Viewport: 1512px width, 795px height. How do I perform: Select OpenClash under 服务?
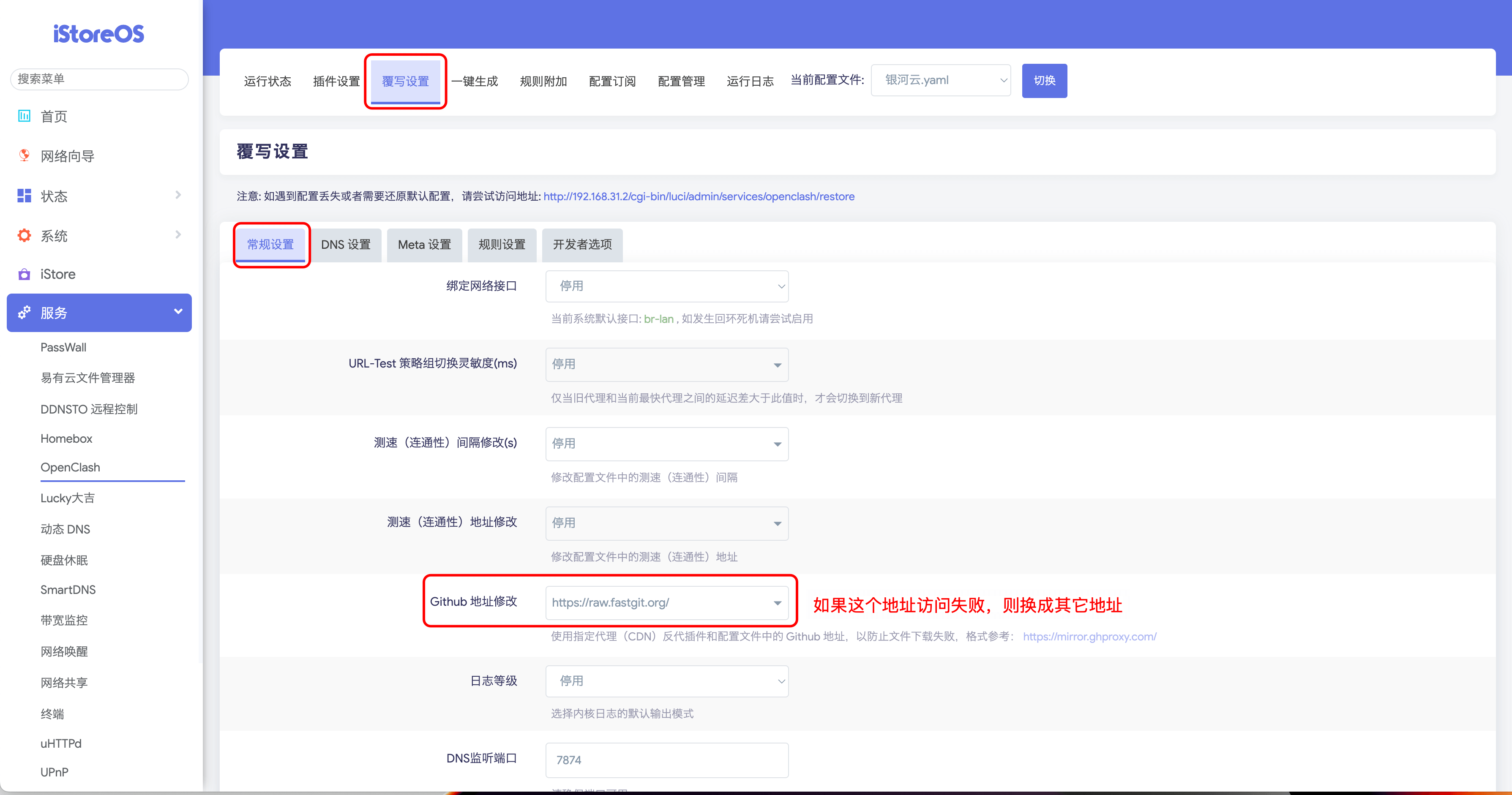71,467
